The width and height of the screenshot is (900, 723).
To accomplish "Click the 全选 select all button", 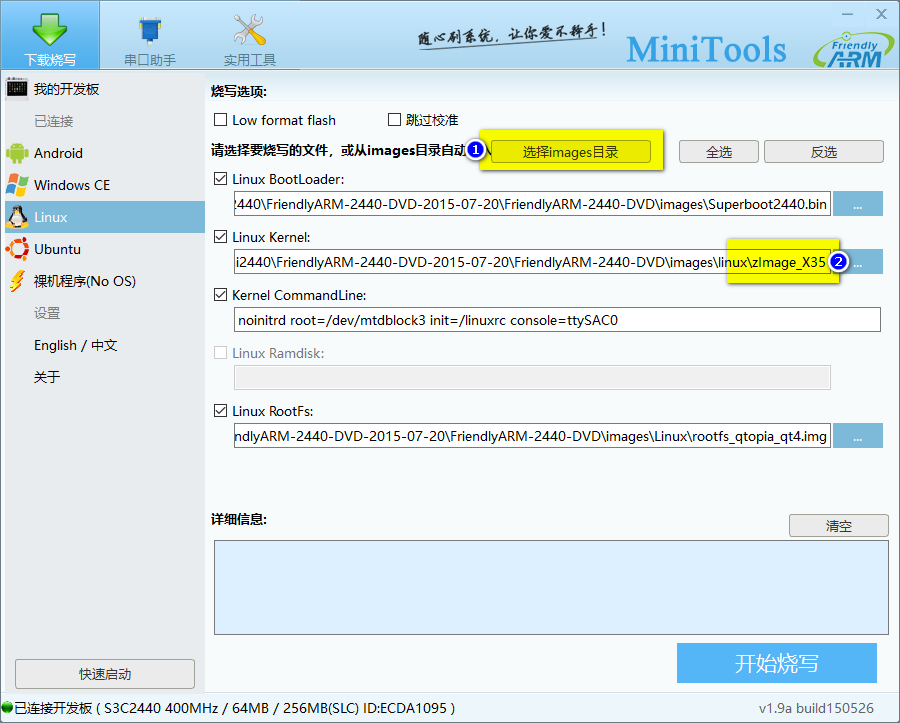I will coord(719,152).
